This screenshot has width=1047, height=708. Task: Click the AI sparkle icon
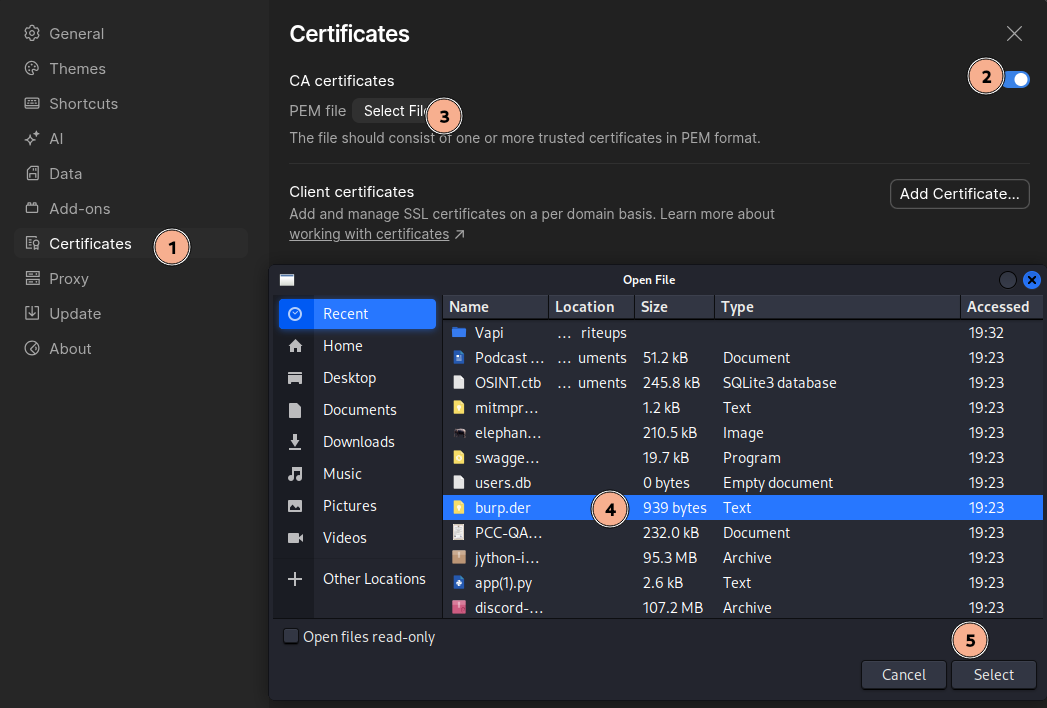pos(32,138)
